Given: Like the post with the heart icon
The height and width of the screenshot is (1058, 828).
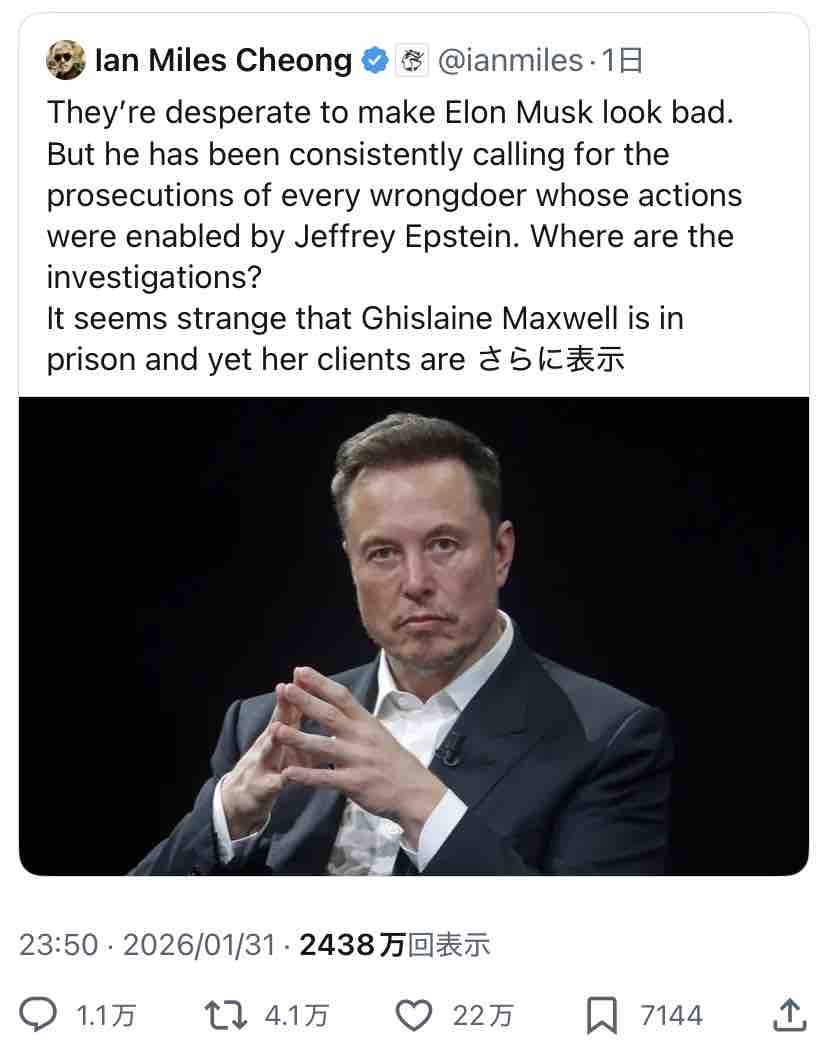Looking at the screenshot, I should pos(413,1016).
